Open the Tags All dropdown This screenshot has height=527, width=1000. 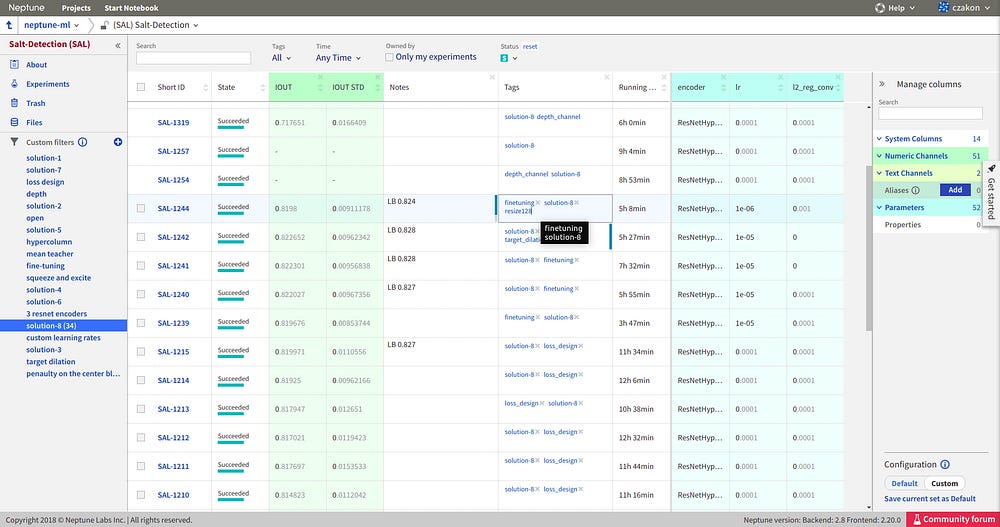click(281, 57)
